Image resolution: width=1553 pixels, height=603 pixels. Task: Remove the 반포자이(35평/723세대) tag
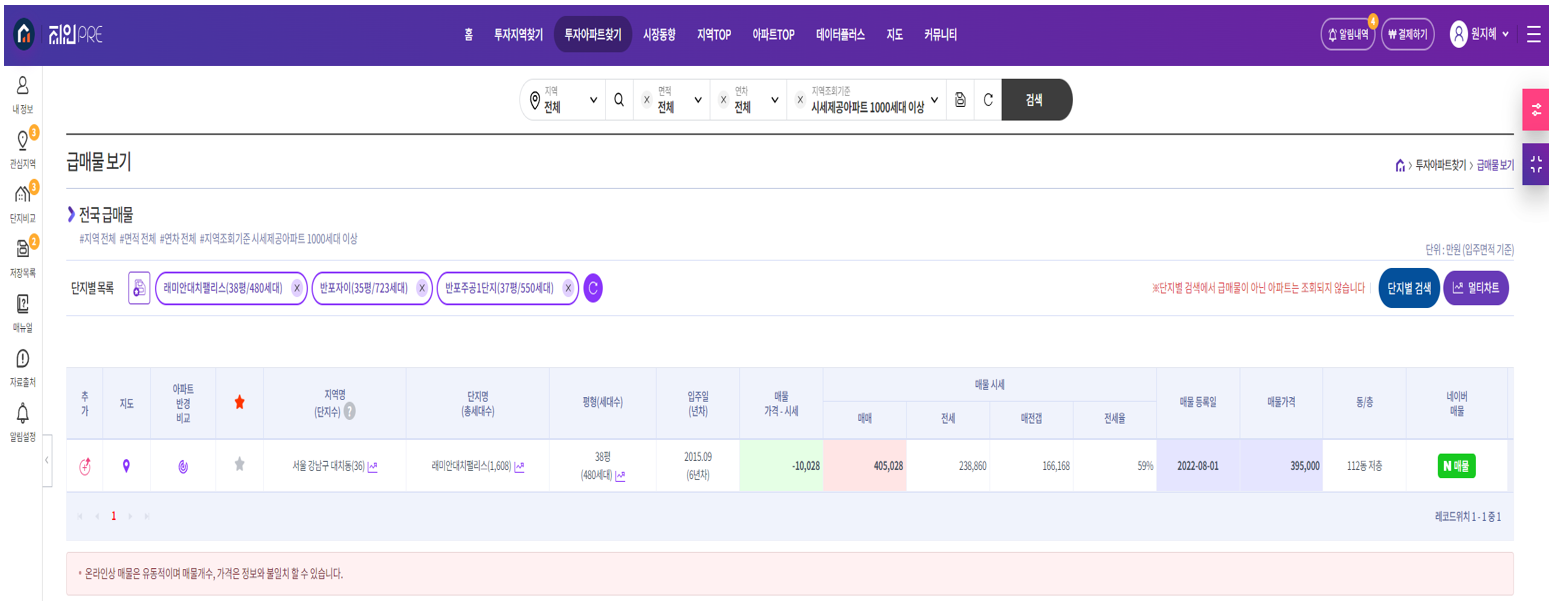click(421, 288)
